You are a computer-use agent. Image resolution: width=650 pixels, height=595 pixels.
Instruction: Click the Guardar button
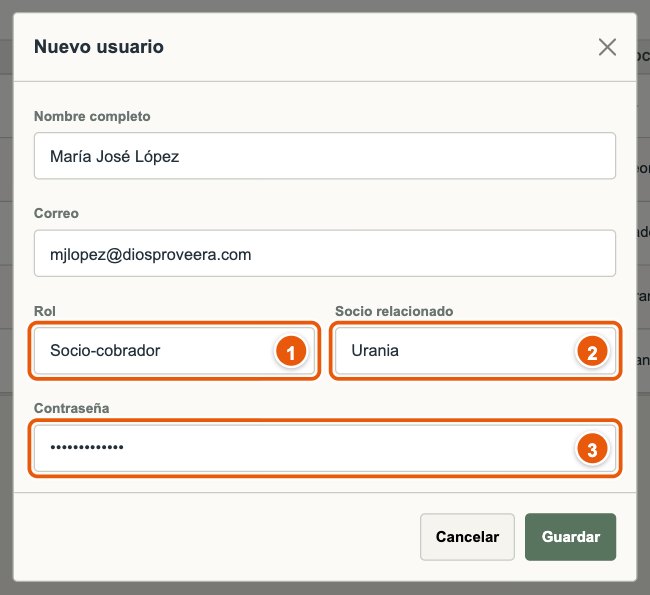coord(570,537)
